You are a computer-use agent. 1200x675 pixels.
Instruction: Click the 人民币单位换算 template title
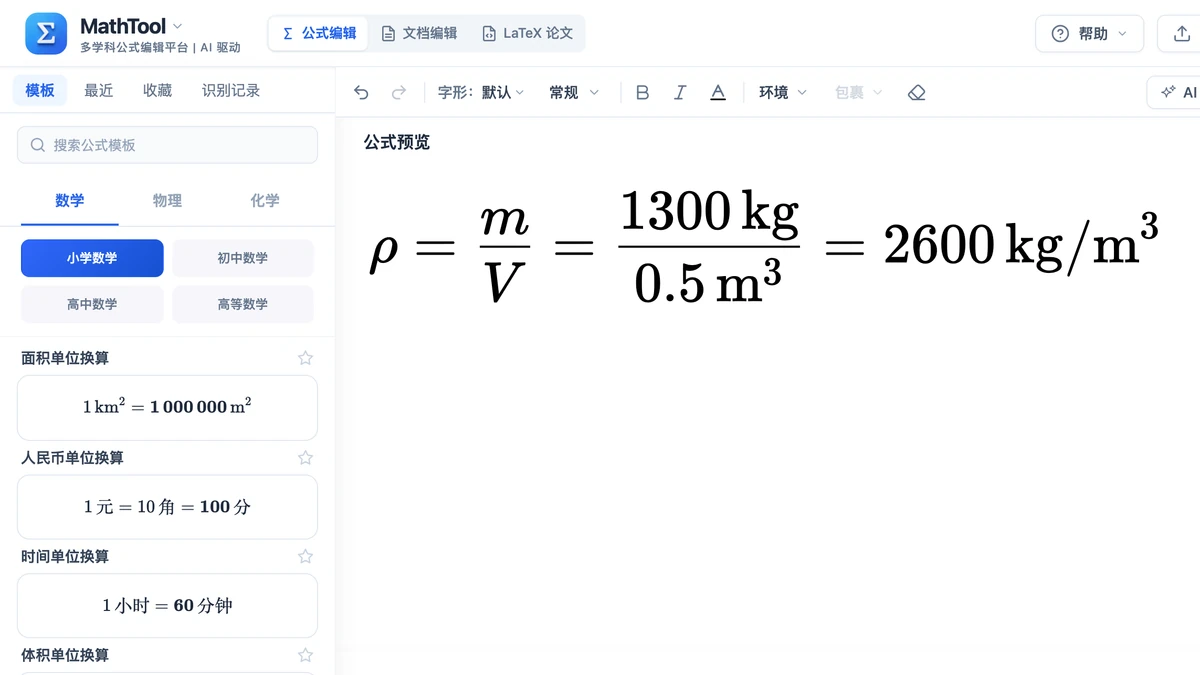72,457
